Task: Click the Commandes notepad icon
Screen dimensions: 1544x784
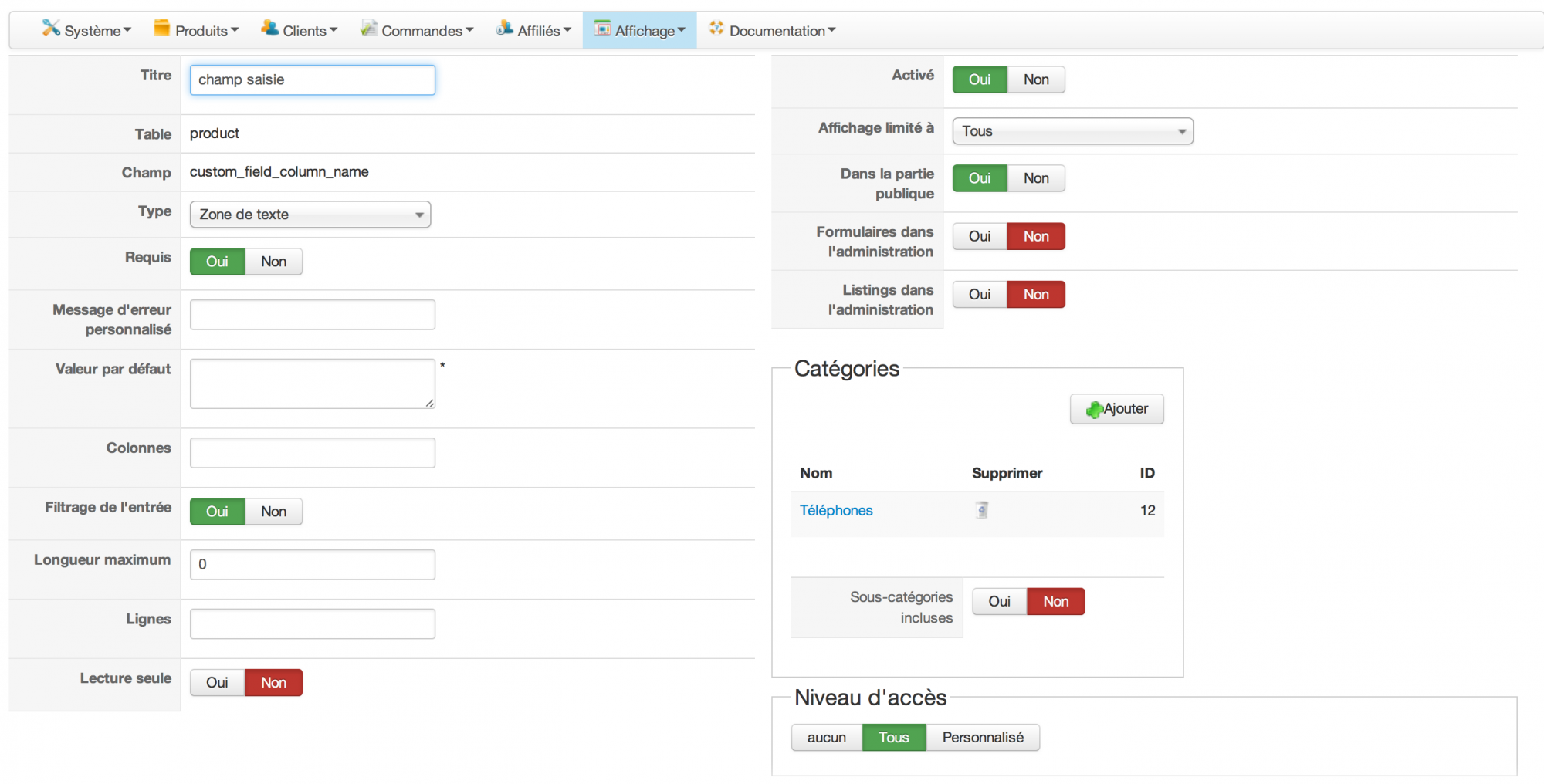Action: (x=368, y=29)
